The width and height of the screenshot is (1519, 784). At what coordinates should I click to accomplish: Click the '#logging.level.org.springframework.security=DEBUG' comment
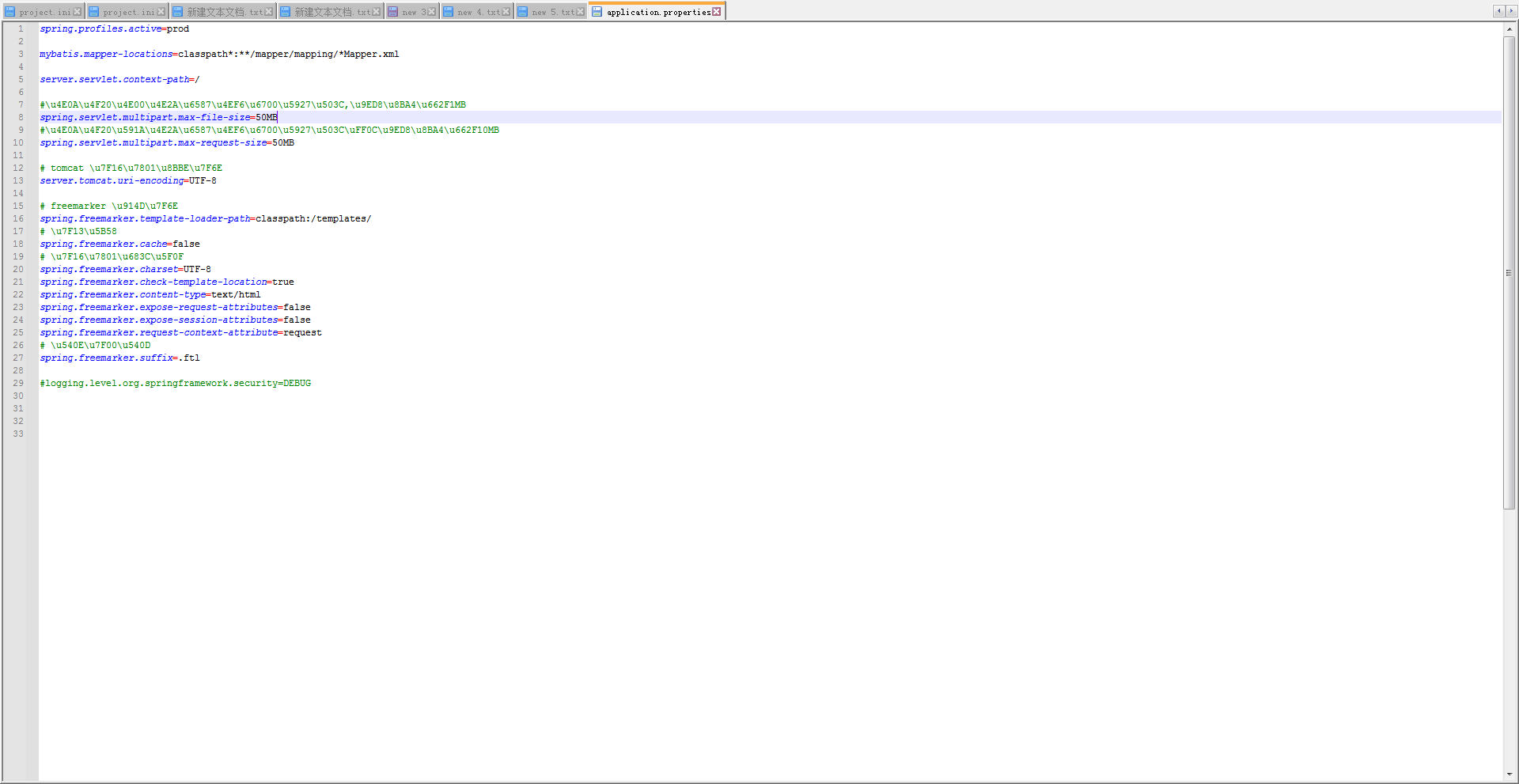[x=176, y=383]
